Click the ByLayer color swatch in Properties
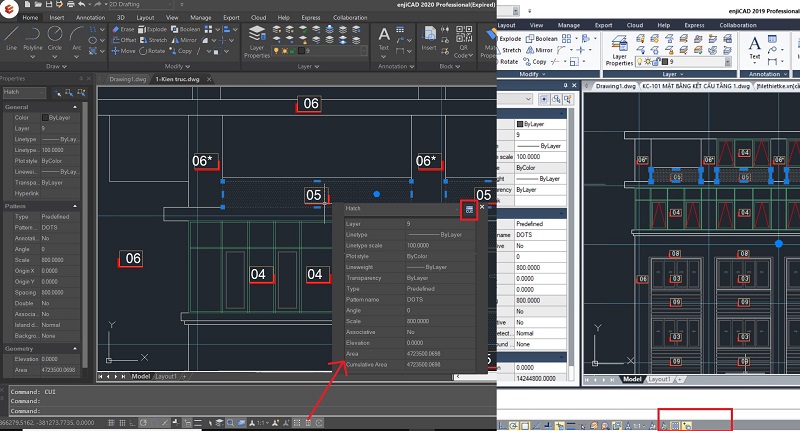 (45, 118)
